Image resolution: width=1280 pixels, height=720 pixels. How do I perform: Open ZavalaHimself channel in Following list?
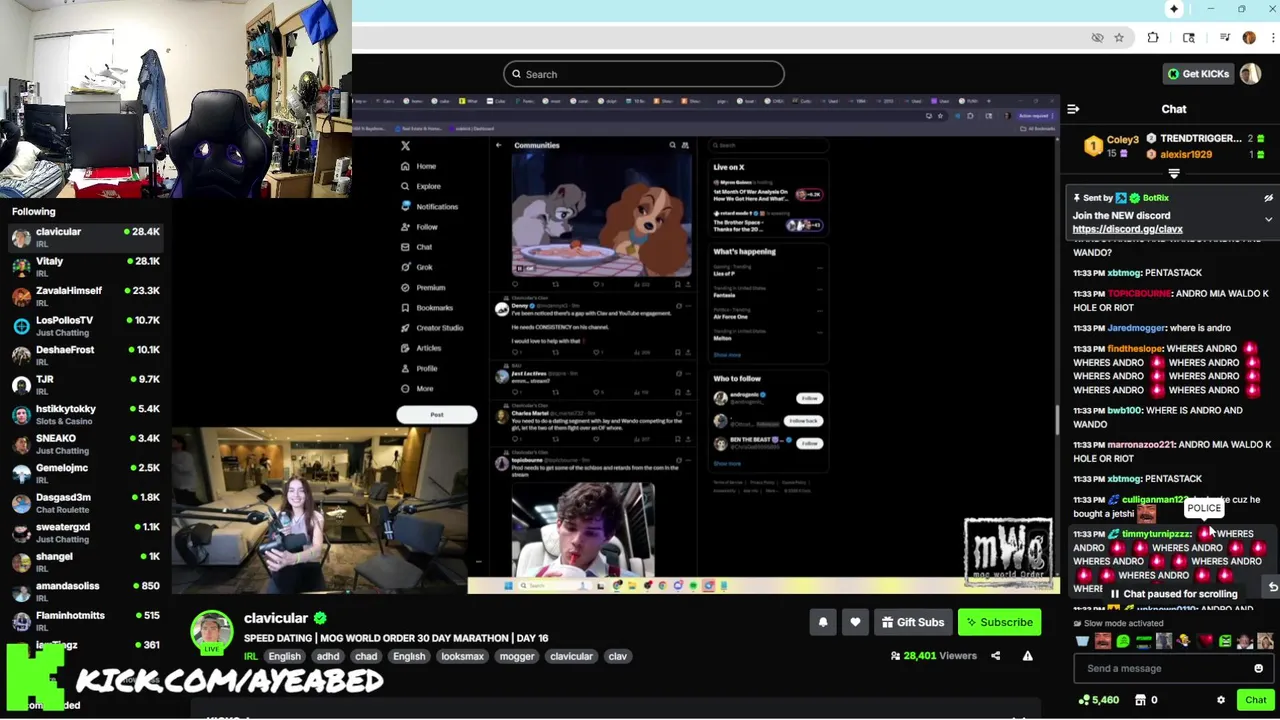pyautogui.click(x=85, y=297)
